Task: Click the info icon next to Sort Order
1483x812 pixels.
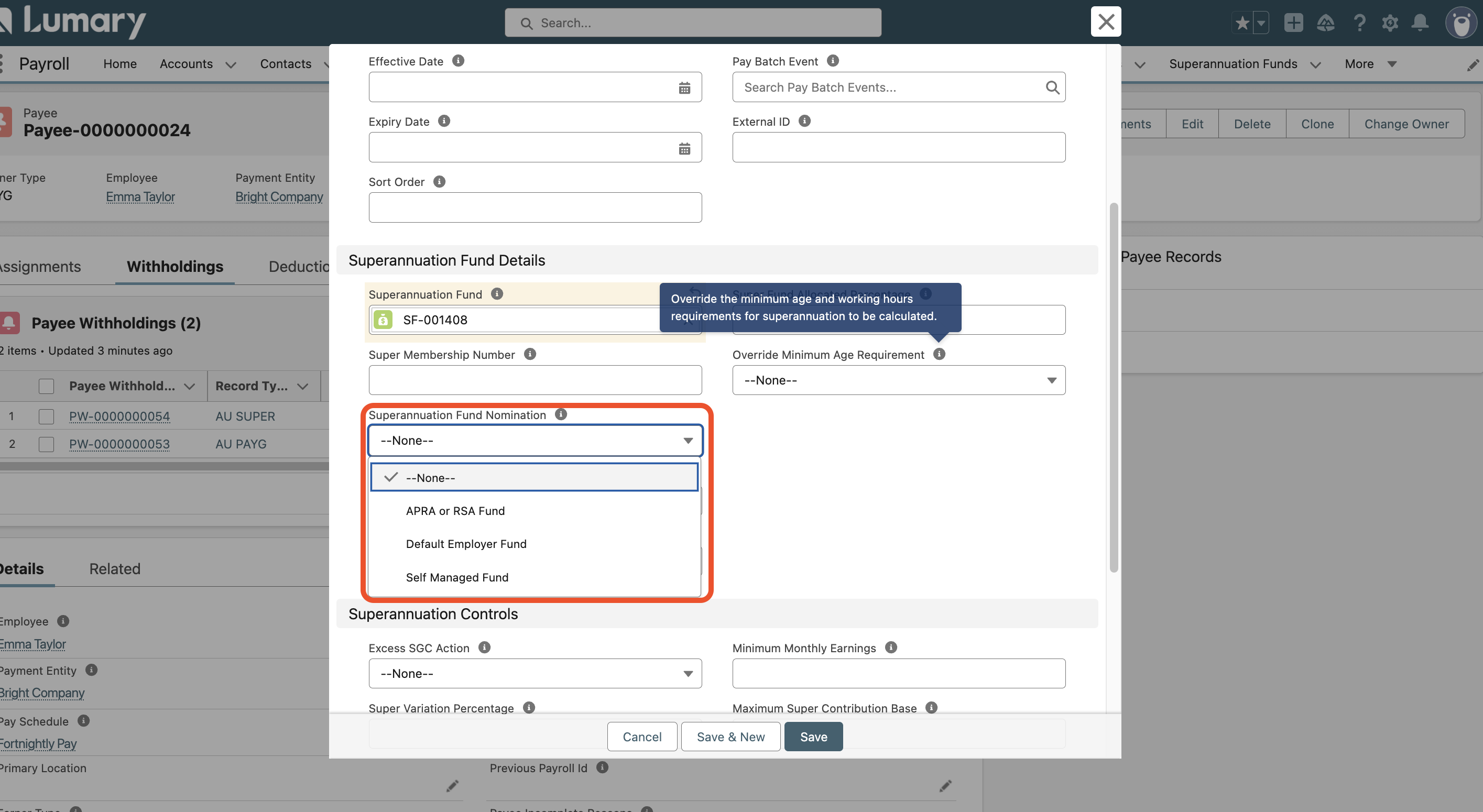Action: coord(439,181)
